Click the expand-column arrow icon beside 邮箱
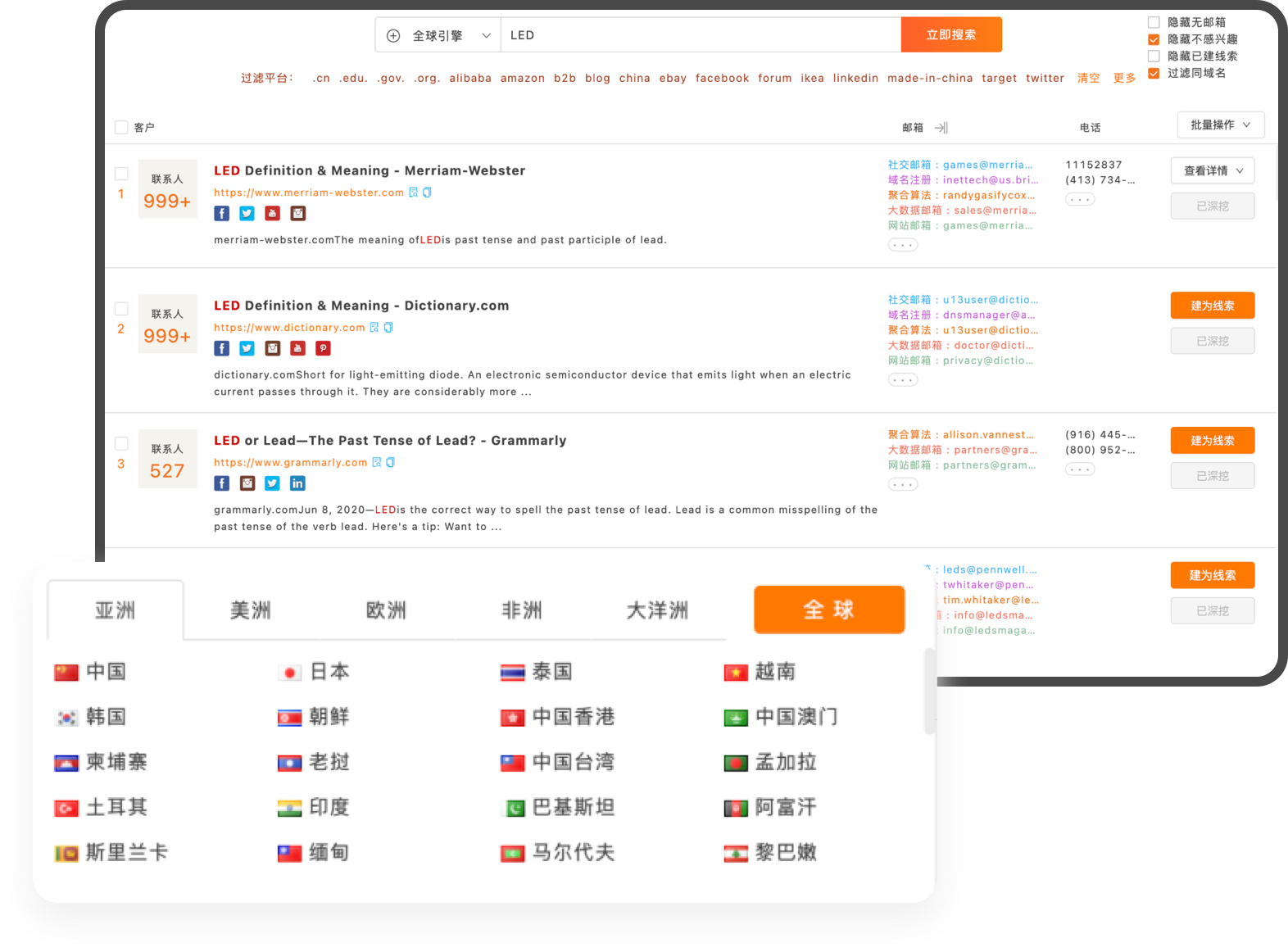The image size is (1288, 952). (941, 128)
